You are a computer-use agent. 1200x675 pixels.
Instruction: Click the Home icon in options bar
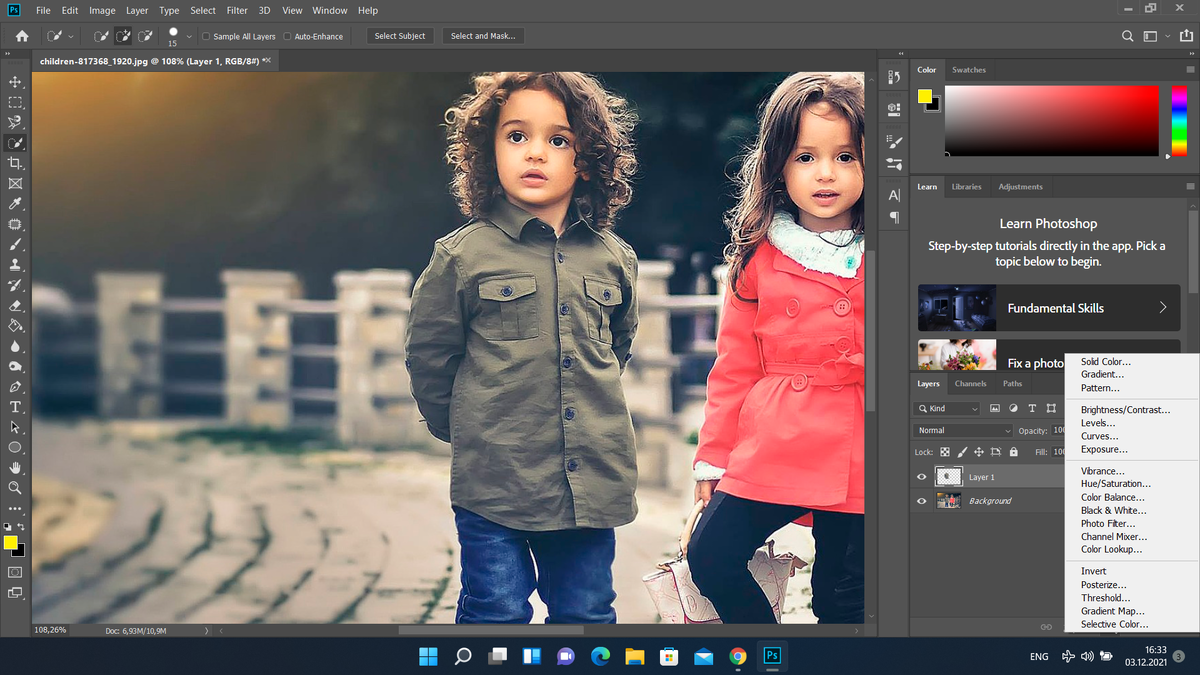22,36
